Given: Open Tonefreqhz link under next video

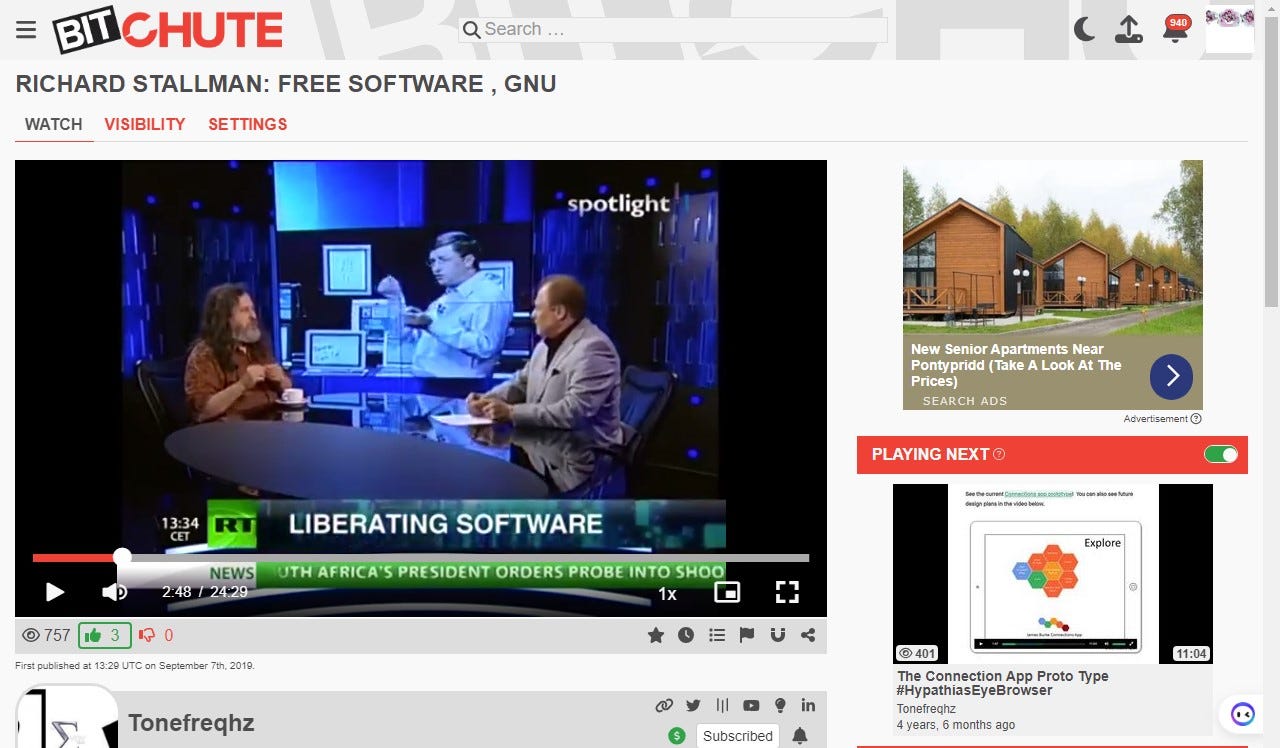Looking at the screenshot, I should (x=926, y=708).
